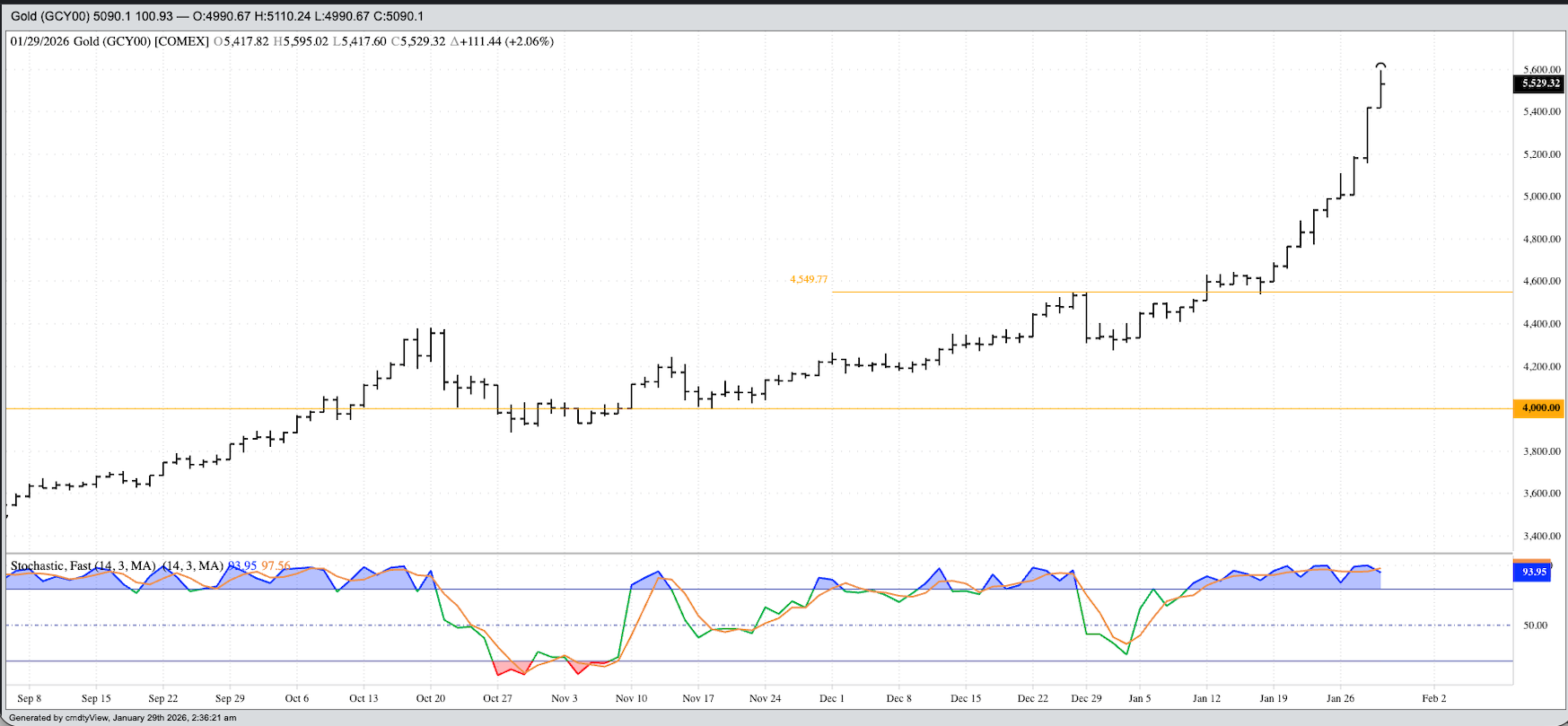The width and height of the screenshot is (1568, 726).
Task: Click the +111.44 (+2.06%) change value
Action: coord(502,41)
